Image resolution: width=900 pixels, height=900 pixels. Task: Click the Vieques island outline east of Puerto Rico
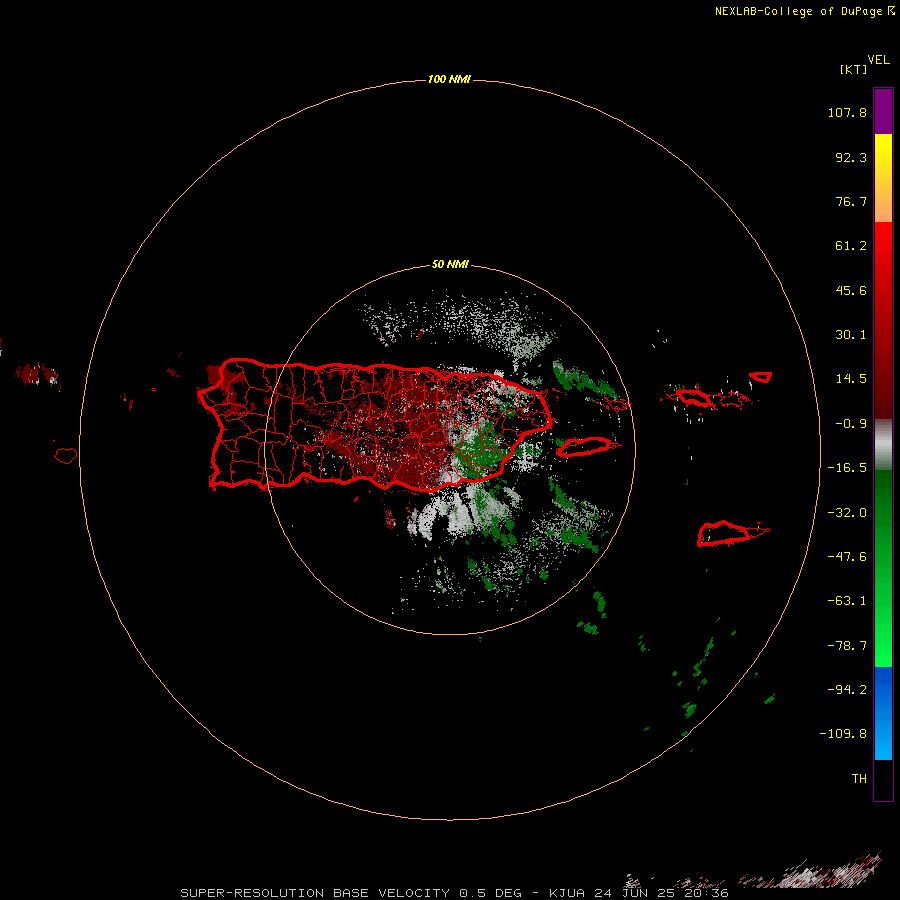click(x=584, y=447)
